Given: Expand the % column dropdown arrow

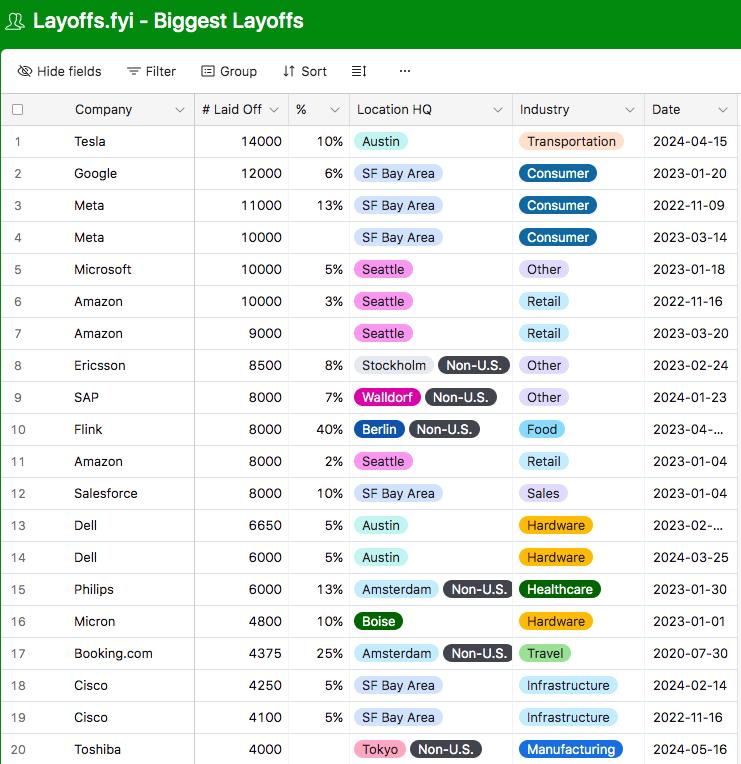Looking at the screenshot, I should [x=335, y=110].
